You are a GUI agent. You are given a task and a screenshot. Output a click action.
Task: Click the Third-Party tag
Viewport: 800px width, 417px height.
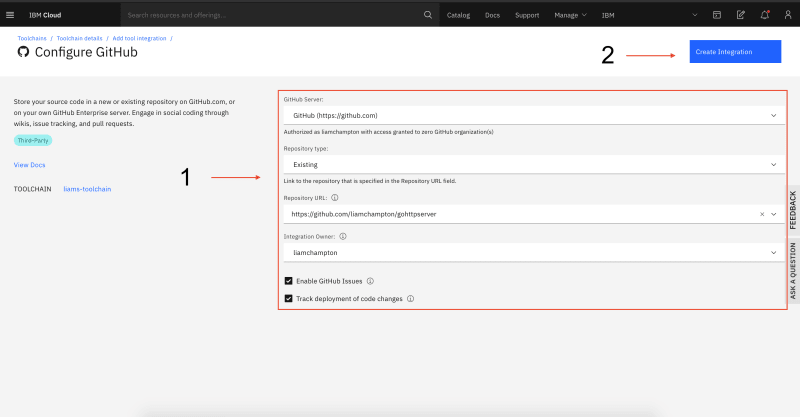pyautogui.click(x=33, y=140)
